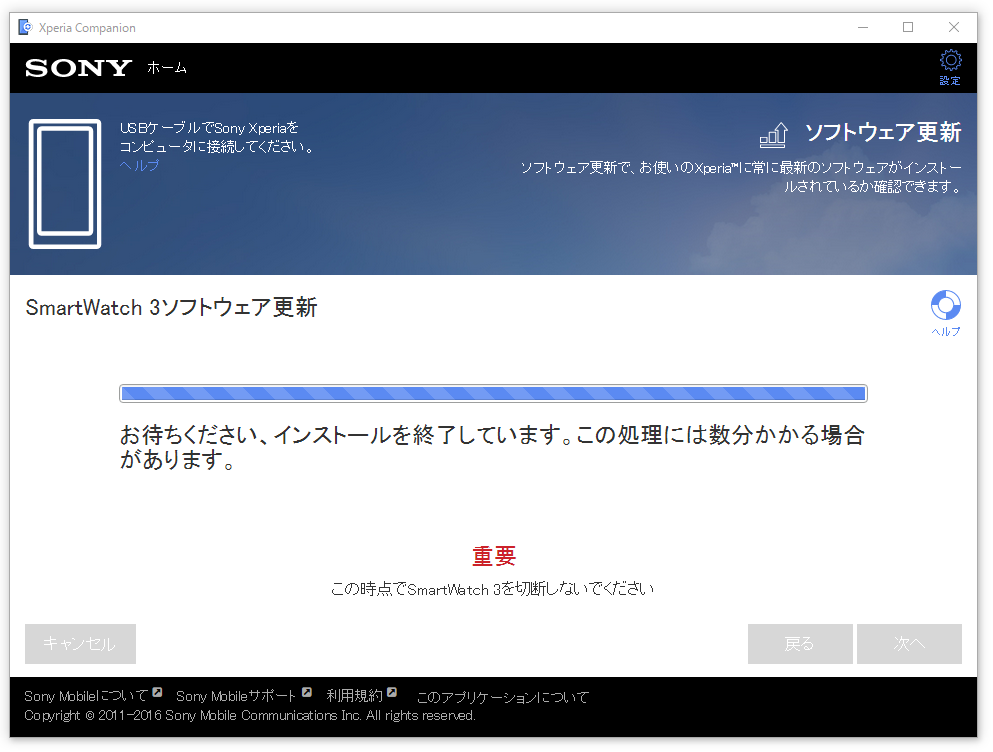Click the Copyright 2011-2016 footer text
This screenshot has height=752, width=993.
click(x=250, y=715)
